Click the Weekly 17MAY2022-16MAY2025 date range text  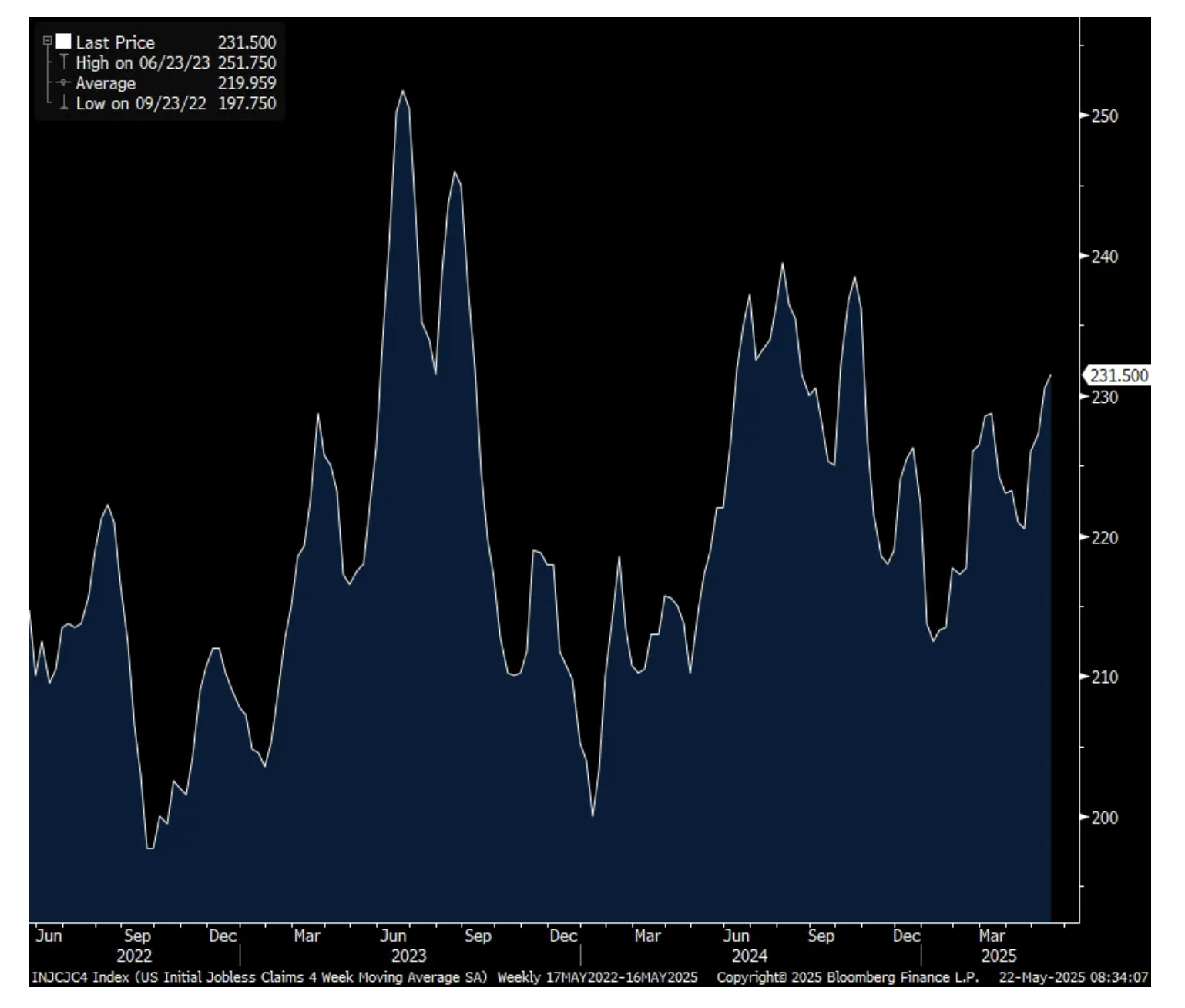coord(597,977)
